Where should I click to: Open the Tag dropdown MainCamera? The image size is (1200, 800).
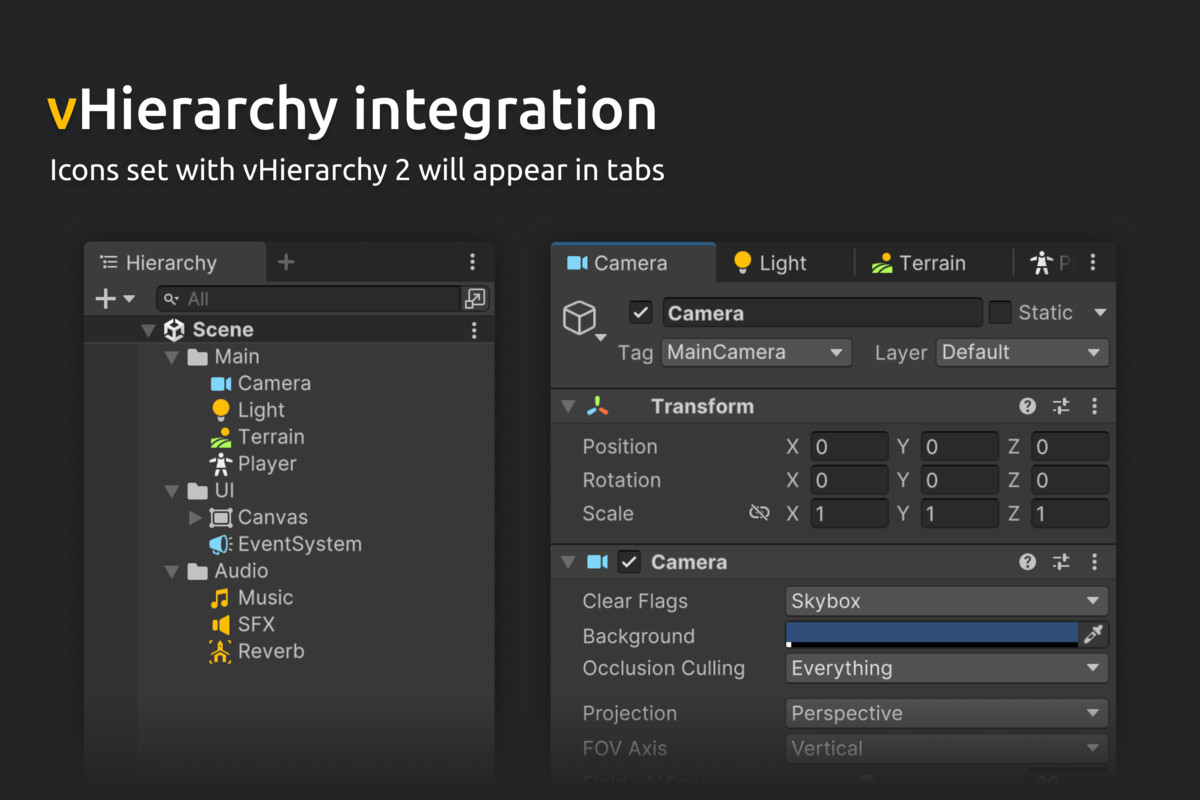click(x=756, y=352)
